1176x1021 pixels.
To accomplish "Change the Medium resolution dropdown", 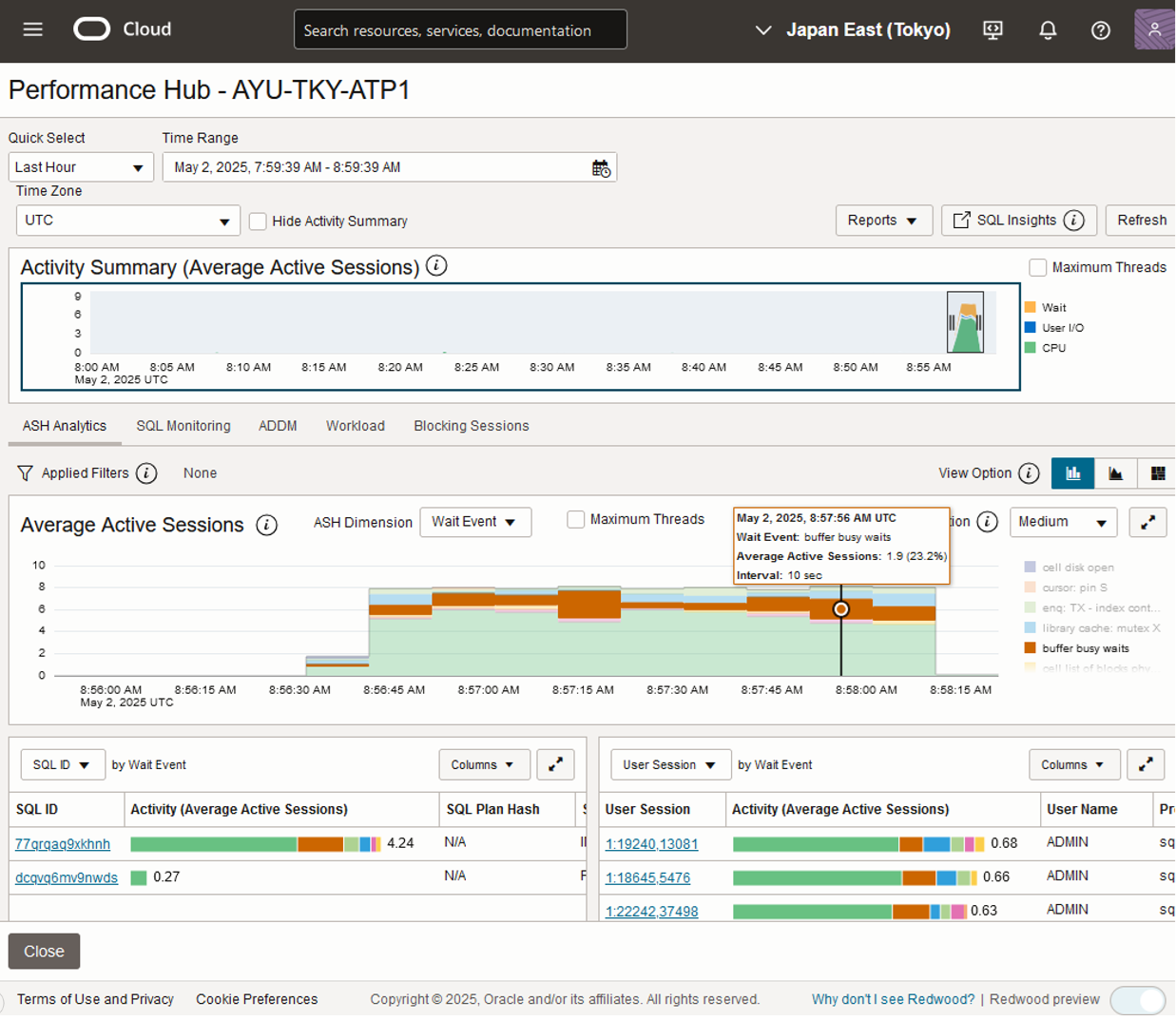I will (1063, 522).
